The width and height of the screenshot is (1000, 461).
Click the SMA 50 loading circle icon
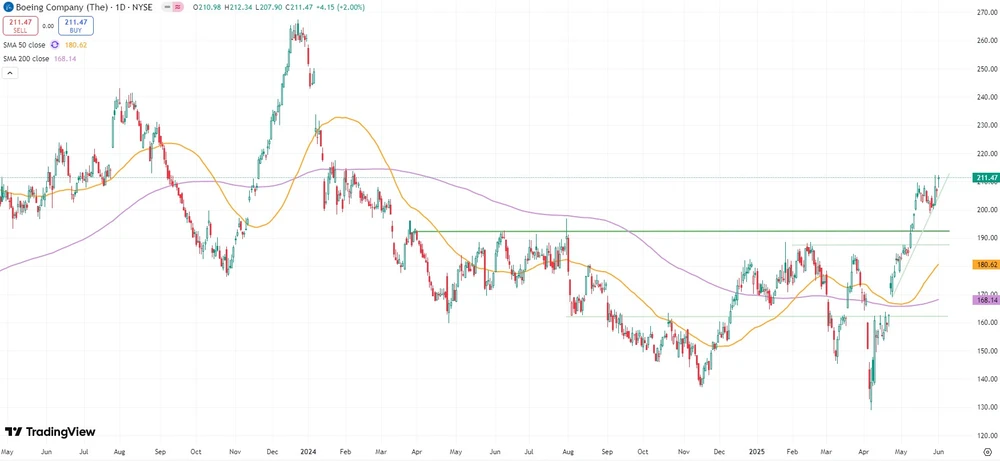point(55,45)
